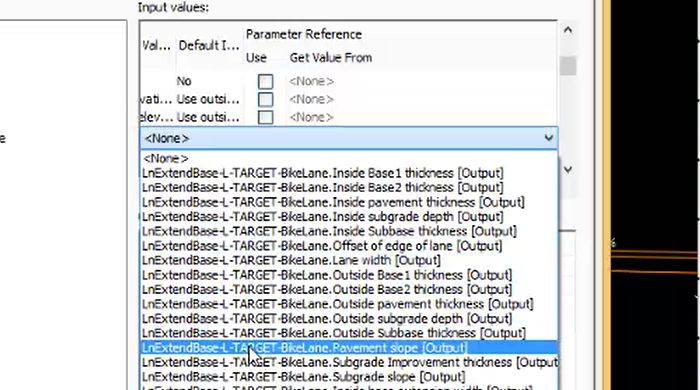
Task: Click scroll-up arrow of Input values list
Action: point(568,30)
